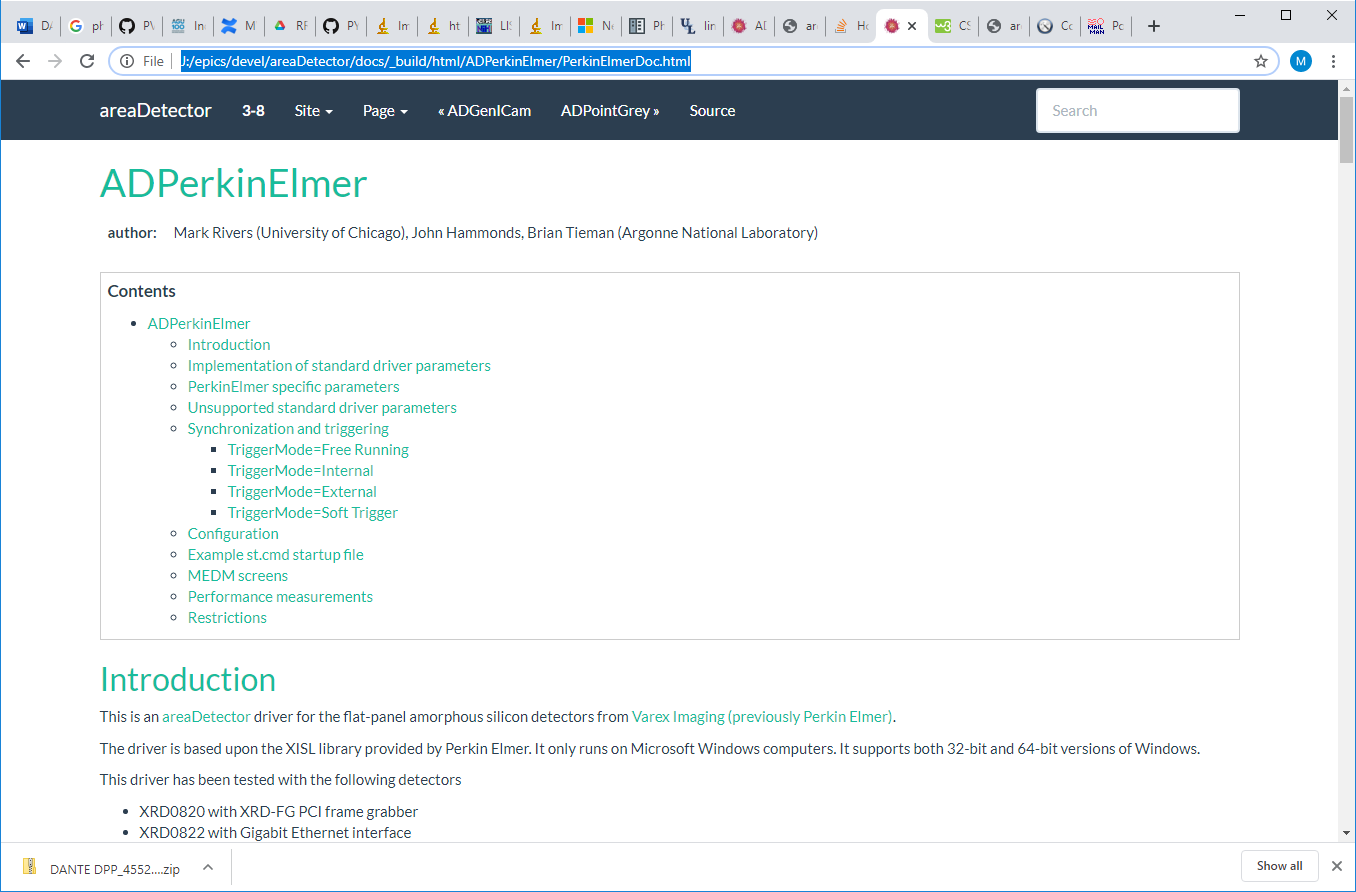Switch to the Microsoft logo tab
This screenshot has width=1356, height=892.
(595, 27)
